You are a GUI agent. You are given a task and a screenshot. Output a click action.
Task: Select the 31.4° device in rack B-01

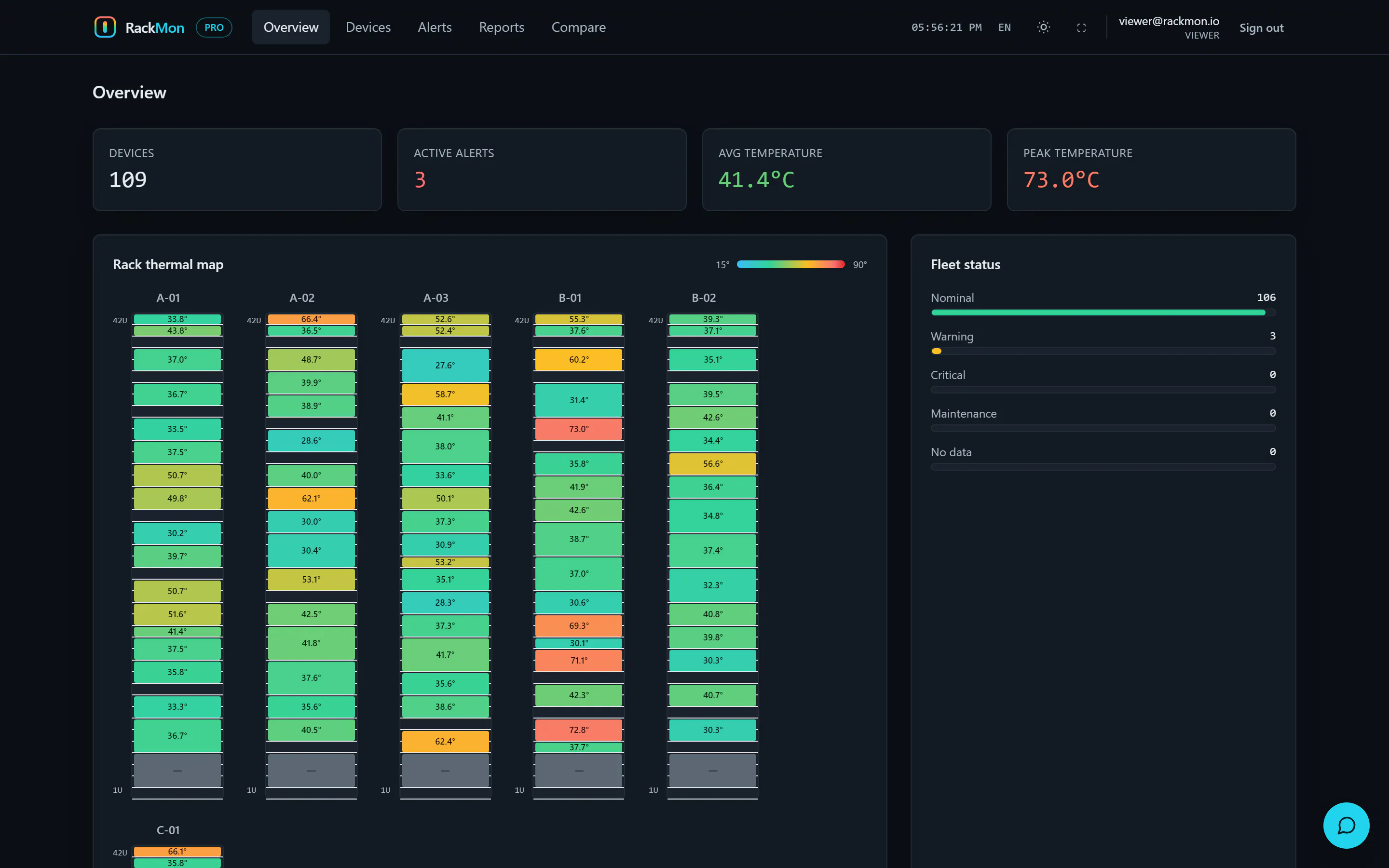point(579,400)
